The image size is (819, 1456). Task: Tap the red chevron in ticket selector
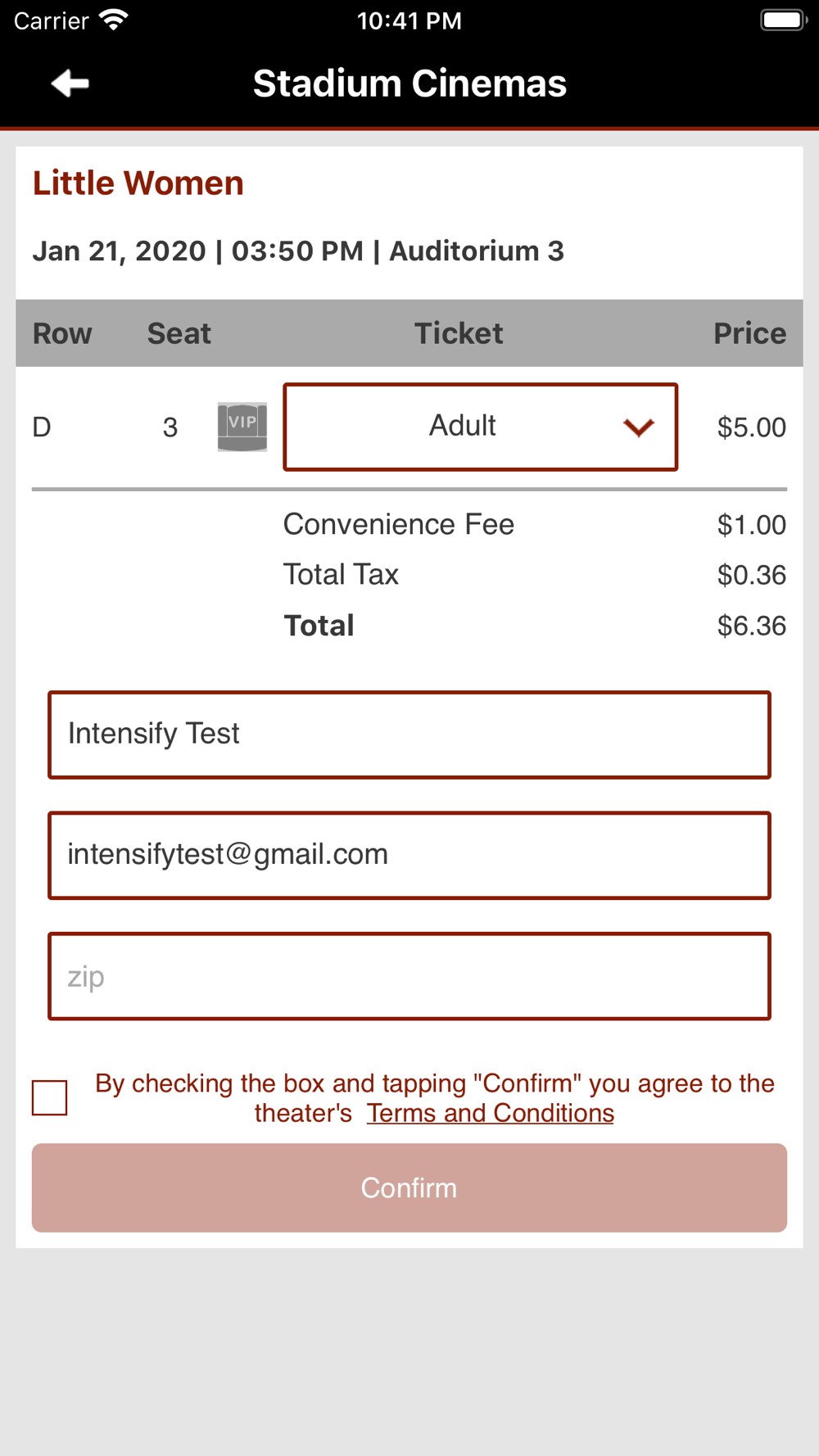pyautogui.click(x=638, y=427)
